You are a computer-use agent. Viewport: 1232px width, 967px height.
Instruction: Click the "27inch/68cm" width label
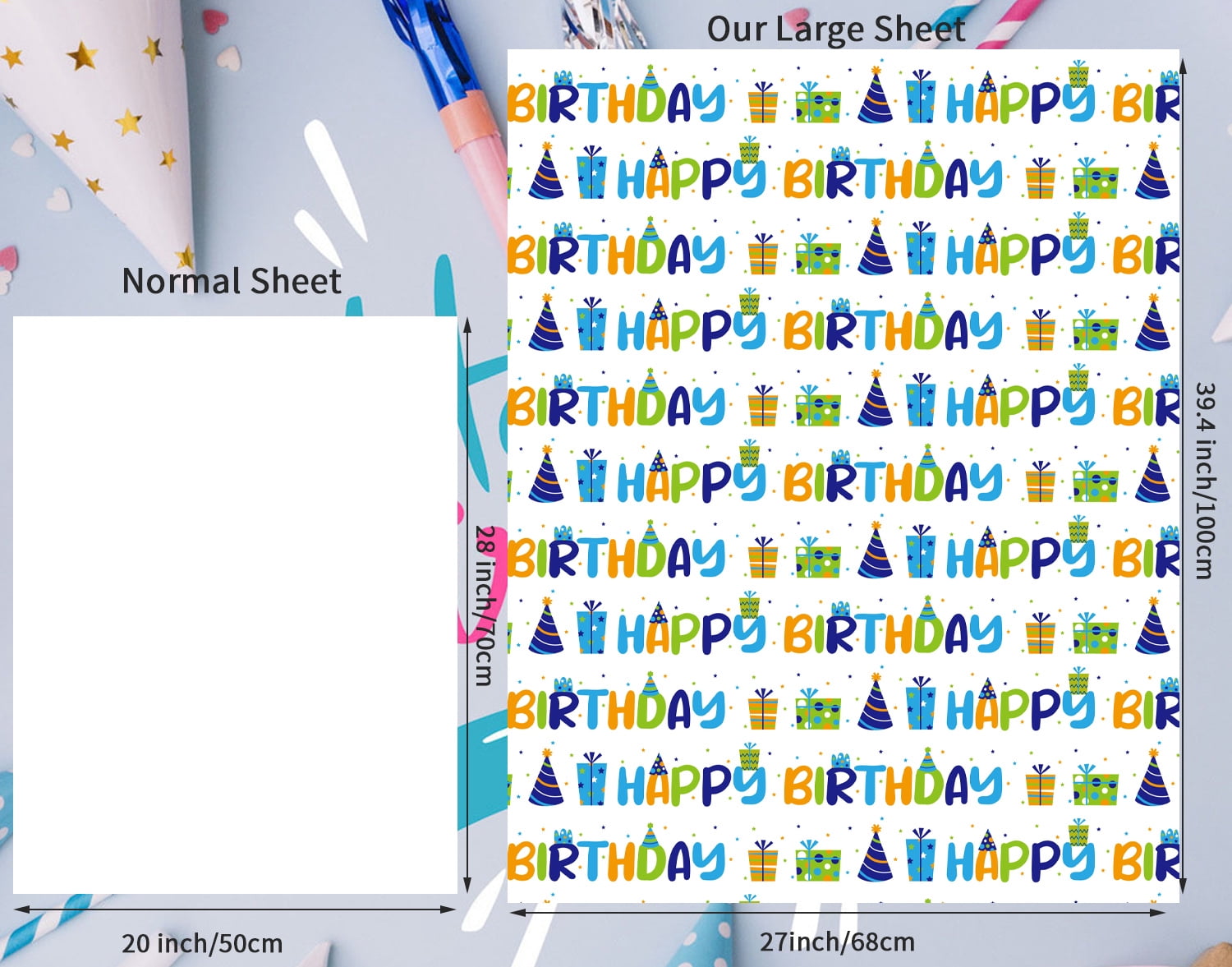(837, 942)
